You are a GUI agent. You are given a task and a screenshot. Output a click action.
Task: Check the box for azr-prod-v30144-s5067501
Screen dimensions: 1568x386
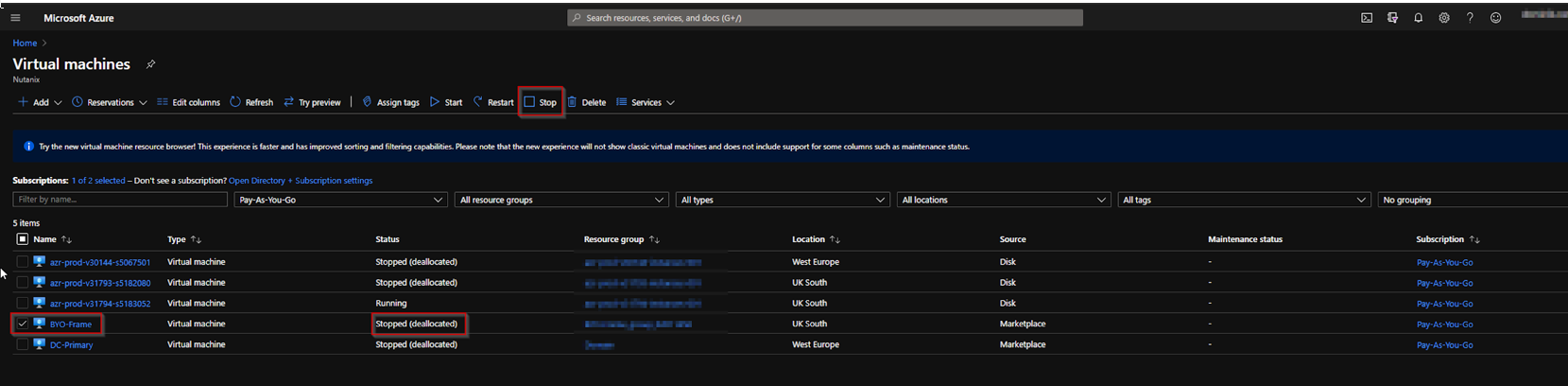23,261
